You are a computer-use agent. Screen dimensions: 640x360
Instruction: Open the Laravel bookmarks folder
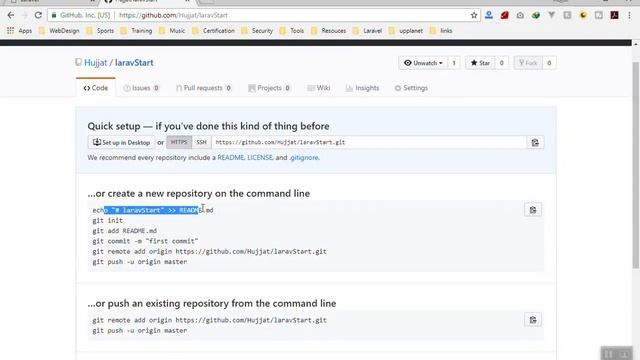[x=367, y=31]
